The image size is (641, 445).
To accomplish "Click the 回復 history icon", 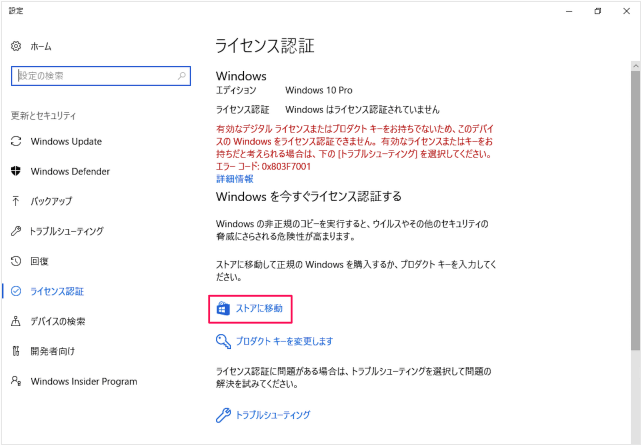I will [x=16, y=261].
